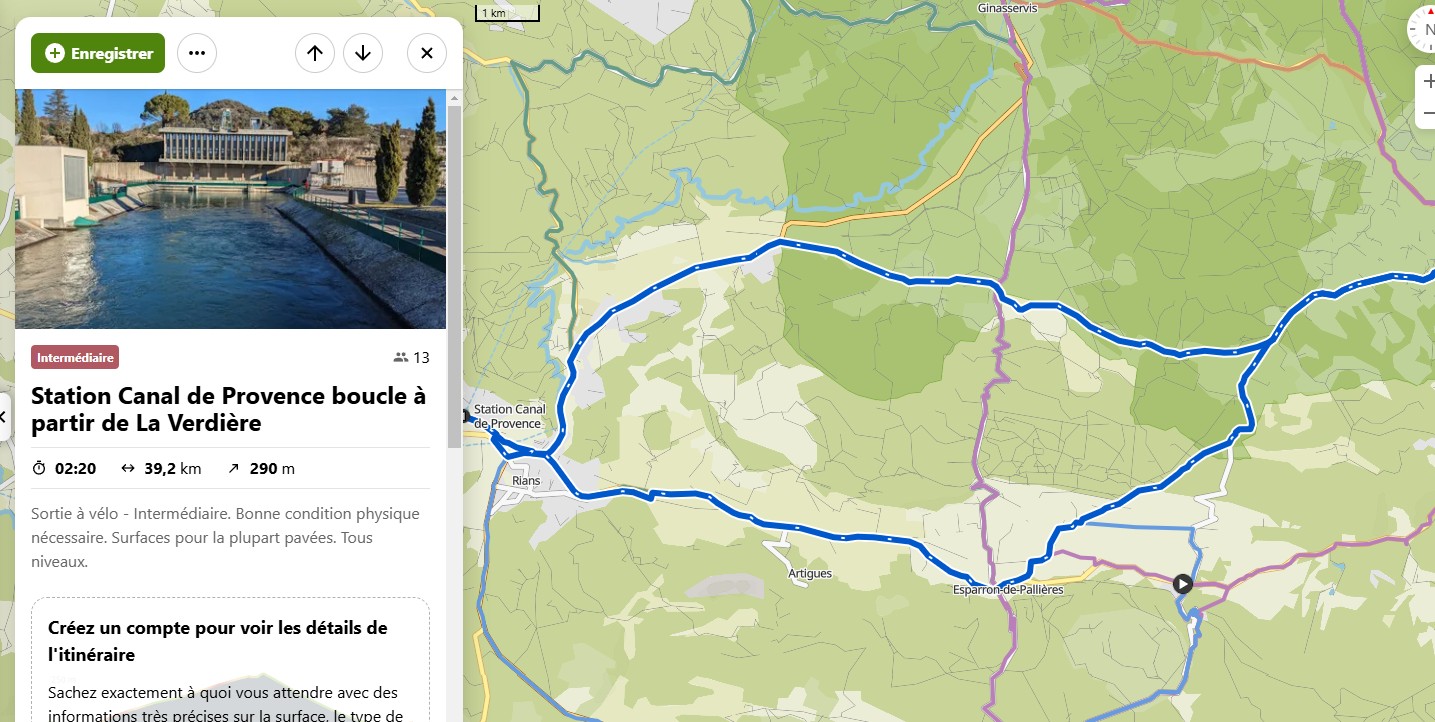Click the map compass north icon
This screenshot has height=722, width=1435.
1424,28
